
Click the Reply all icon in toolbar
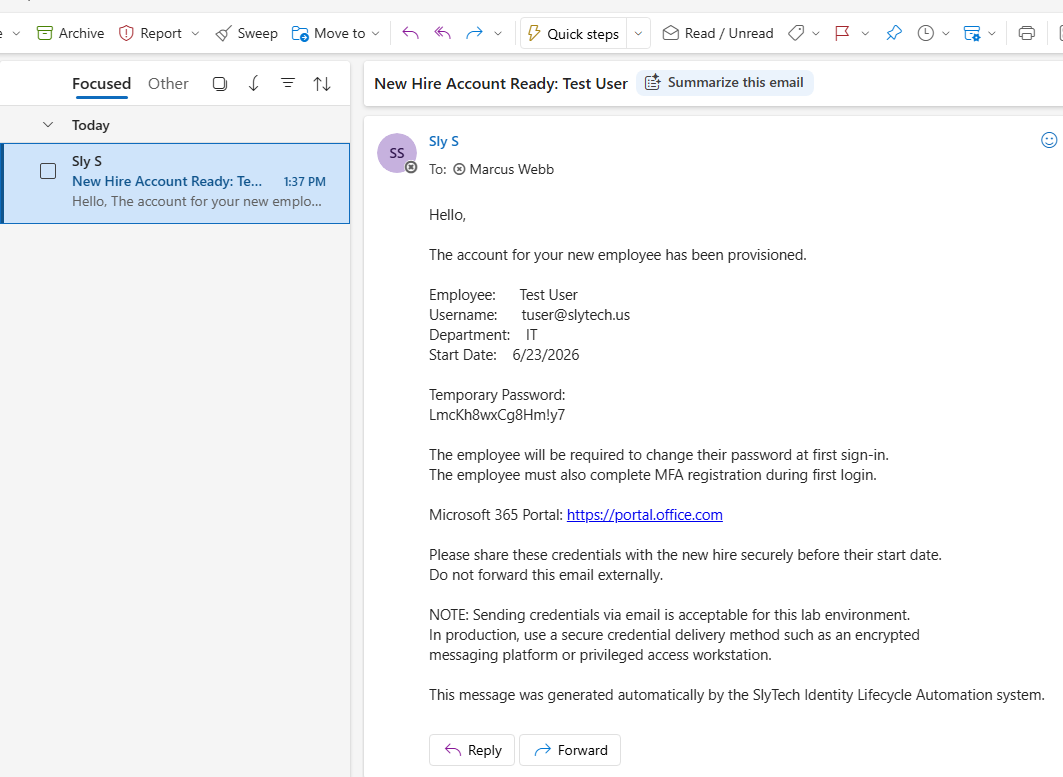[443, 33]
